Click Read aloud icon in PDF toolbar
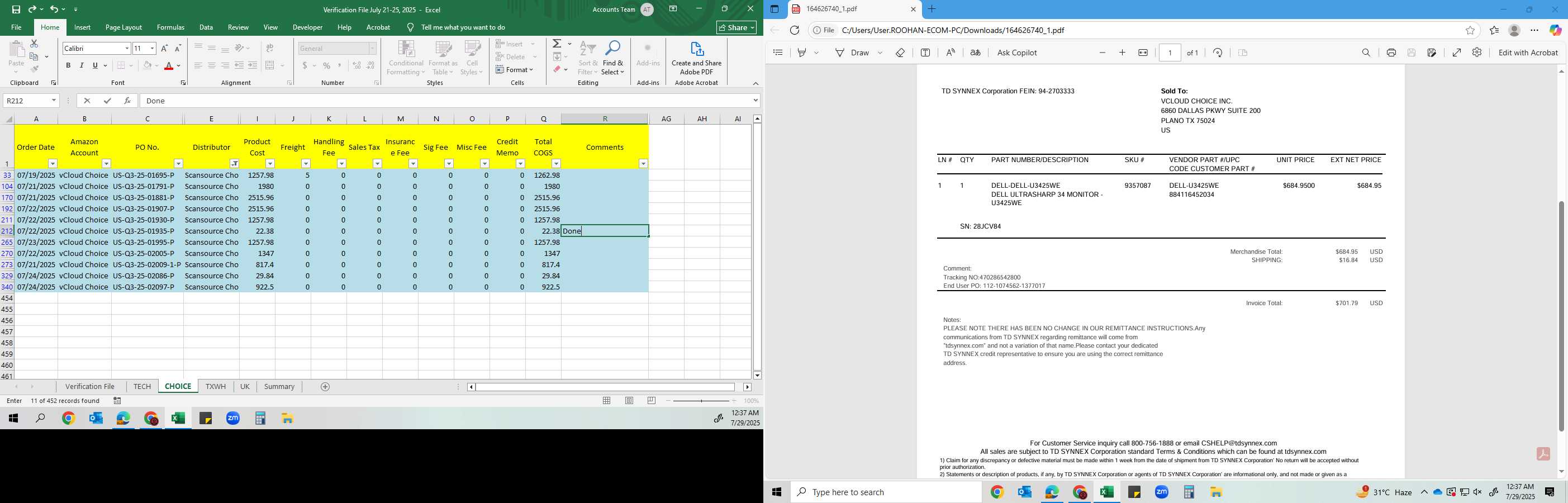 (950, 53)
